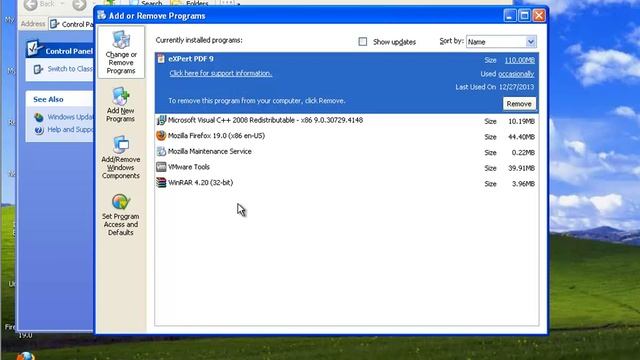Close the Add or Remove Programs window

pyautogui.click(x=539, y=16)
